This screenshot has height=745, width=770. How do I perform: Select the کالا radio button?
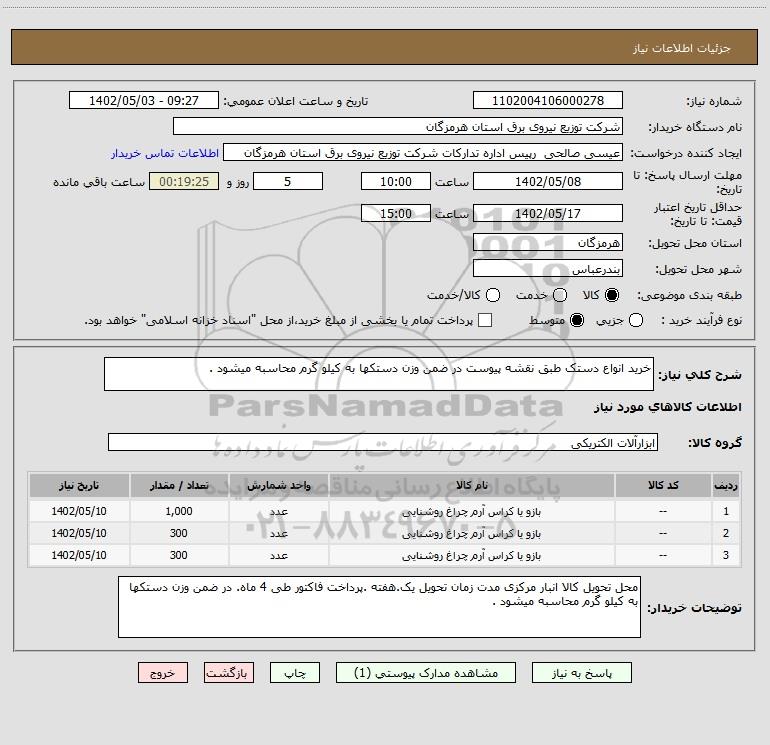(x=612, y=295)
